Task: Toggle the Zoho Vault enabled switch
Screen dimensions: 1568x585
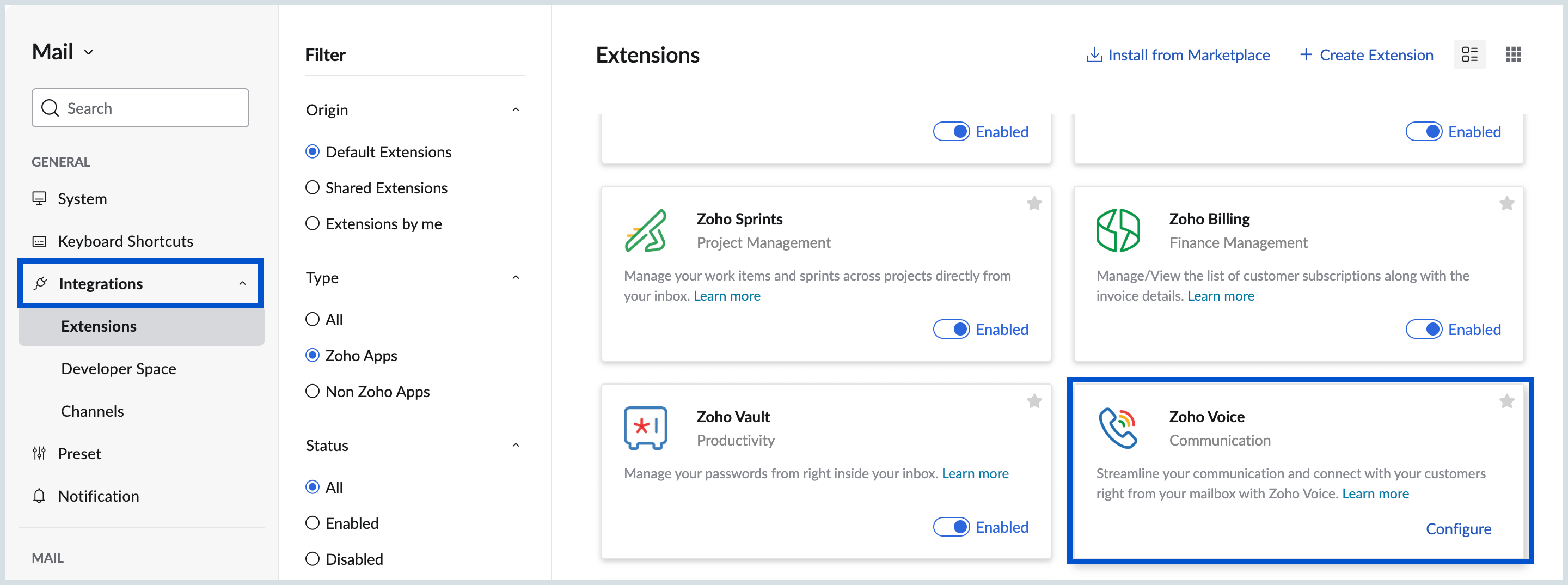Action: (951, 527)
